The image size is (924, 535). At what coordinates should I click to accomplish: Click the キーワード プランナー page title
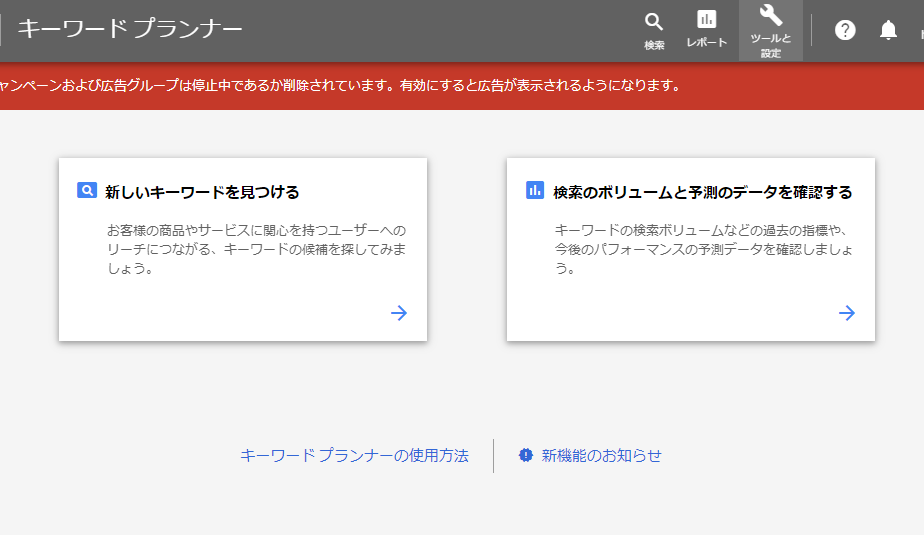130,28
